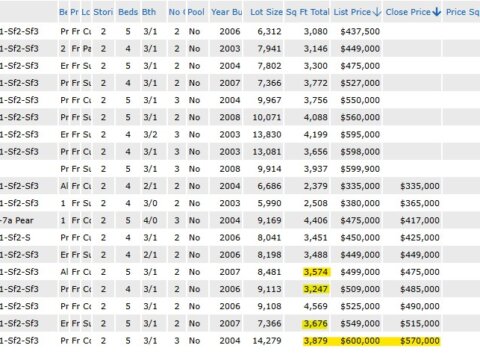This screenshot has width=480, height=360.
Task: Select the highlighted 3,247 square footage cell
Action: [316, 289]
